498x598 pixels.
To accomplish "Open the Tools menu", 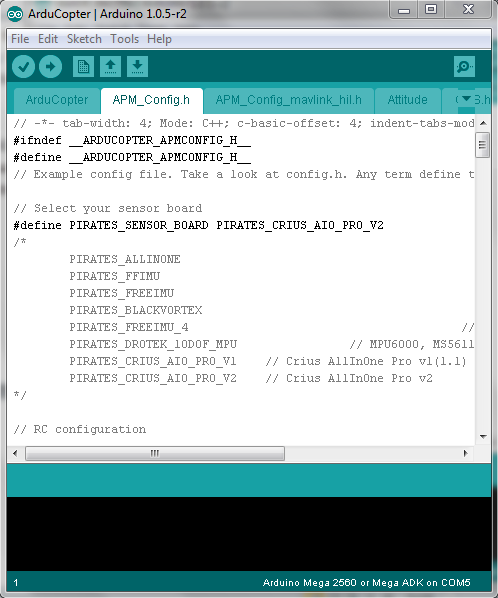I will [x=124, y=39].
